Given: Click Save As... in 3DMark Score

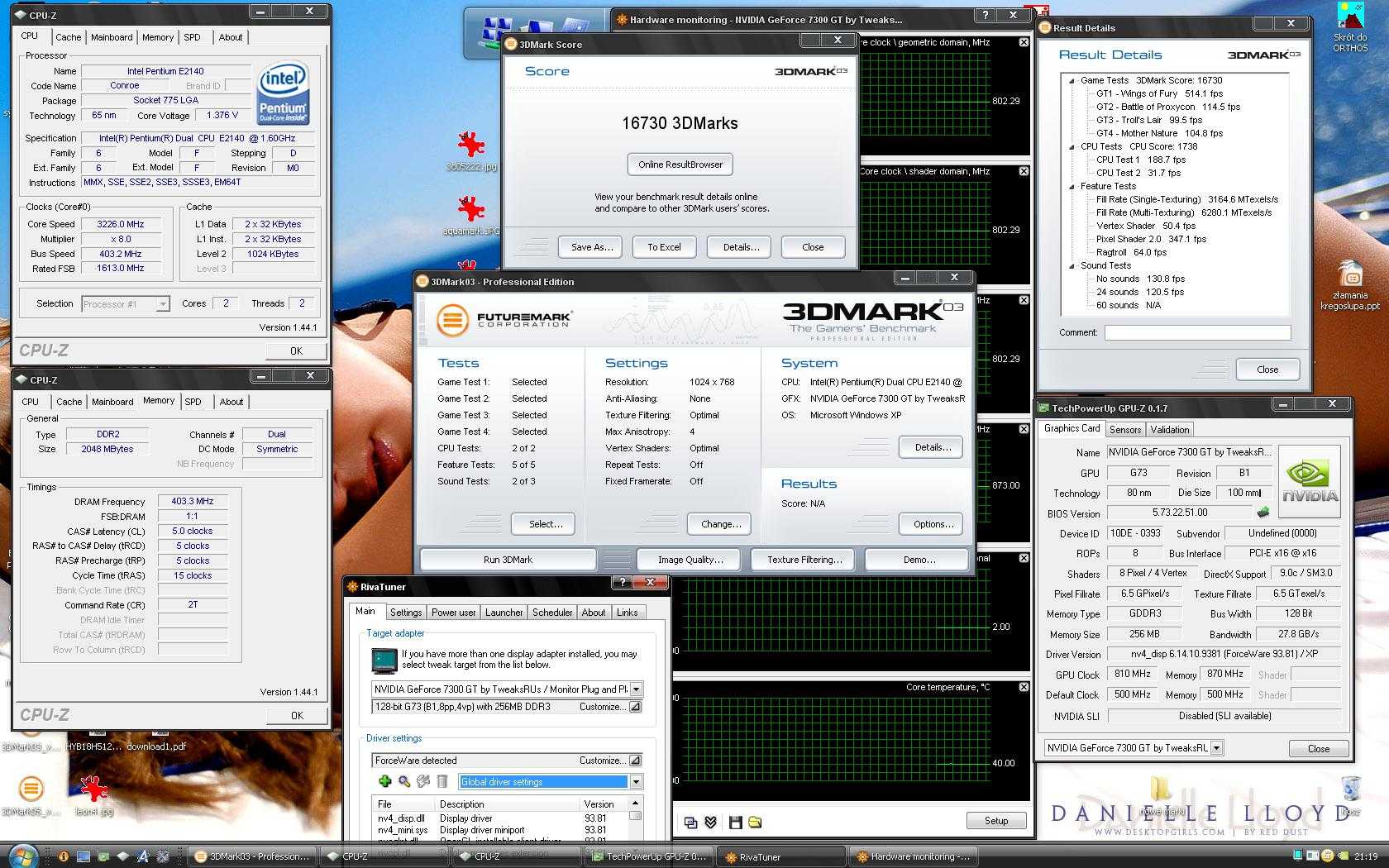Looking at the screenshot, I should [592, 247].
